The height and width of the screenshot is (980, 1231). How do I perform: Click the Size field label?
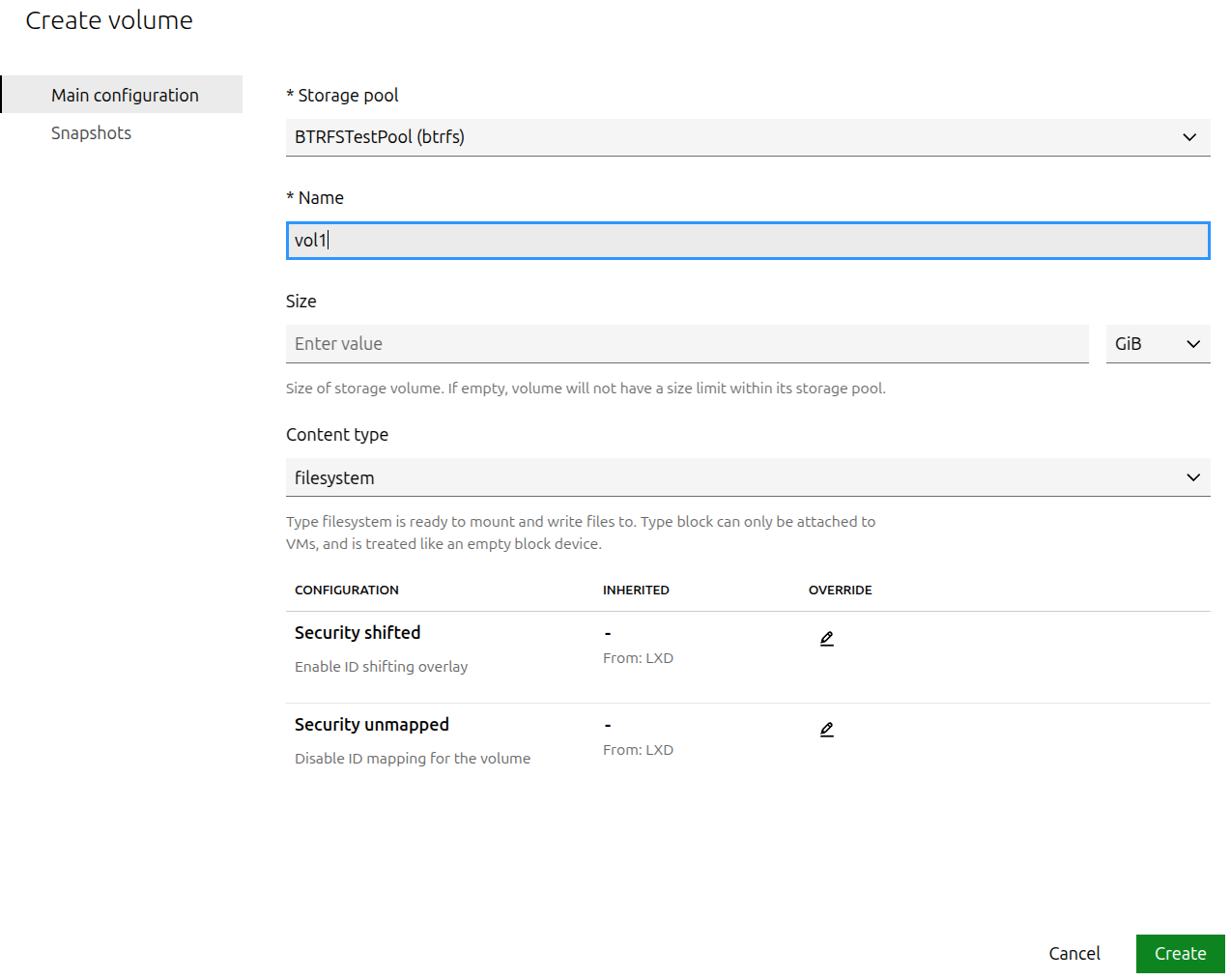pyautogui.click(x=301, y=302)
